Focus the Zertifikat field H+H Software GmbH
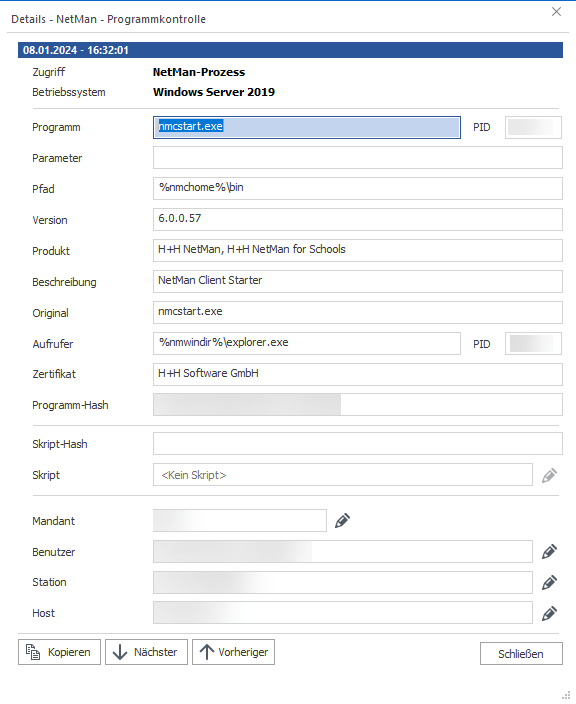The width and height of the screenshot is (576, 704). (358, 374)
